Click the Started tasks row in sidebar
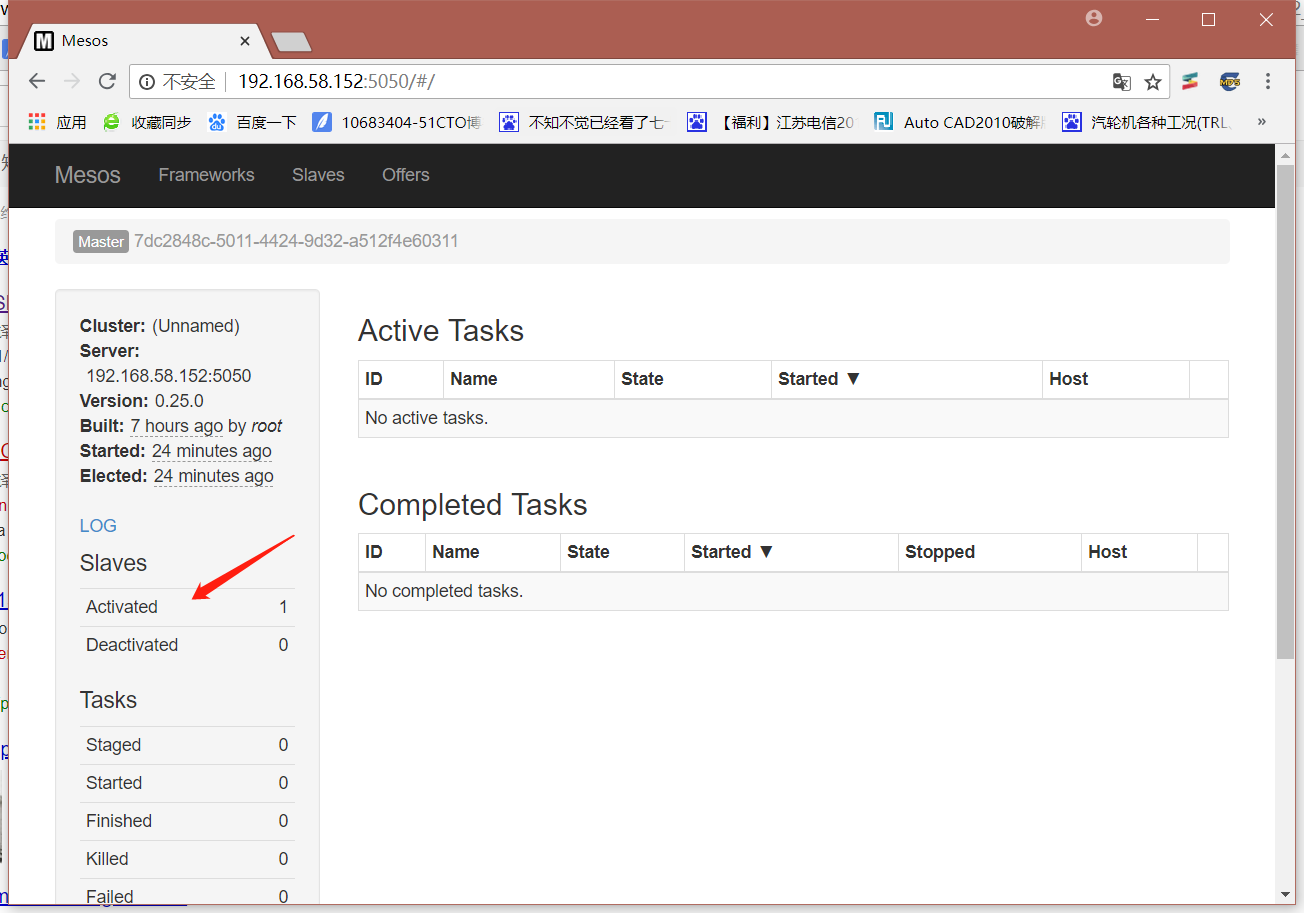 [x=187, y=783]
